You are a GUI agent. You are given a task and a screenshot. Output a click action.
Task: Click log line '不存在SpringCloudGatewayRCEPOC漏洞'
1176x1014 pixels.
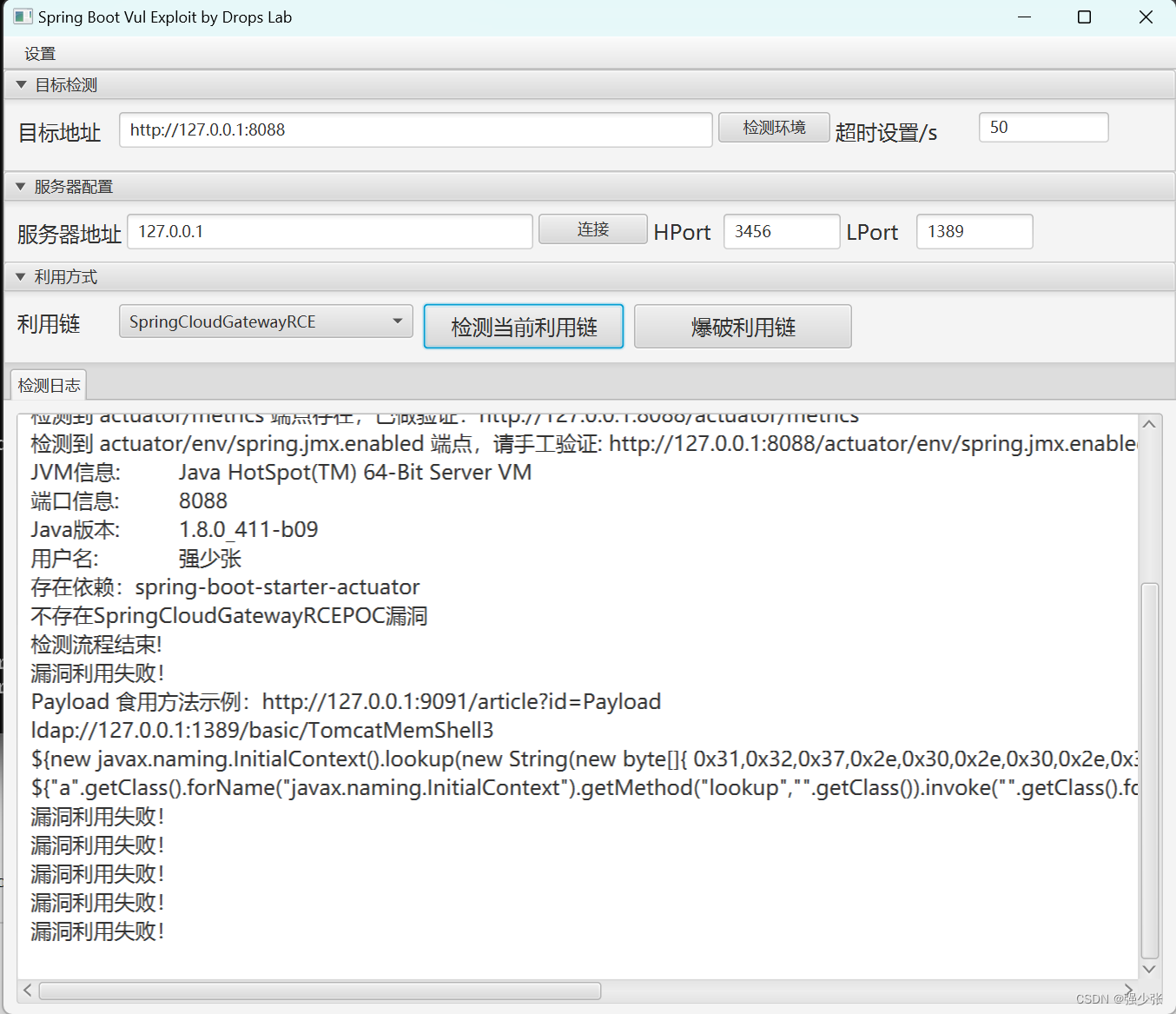[x=229, y=616]
